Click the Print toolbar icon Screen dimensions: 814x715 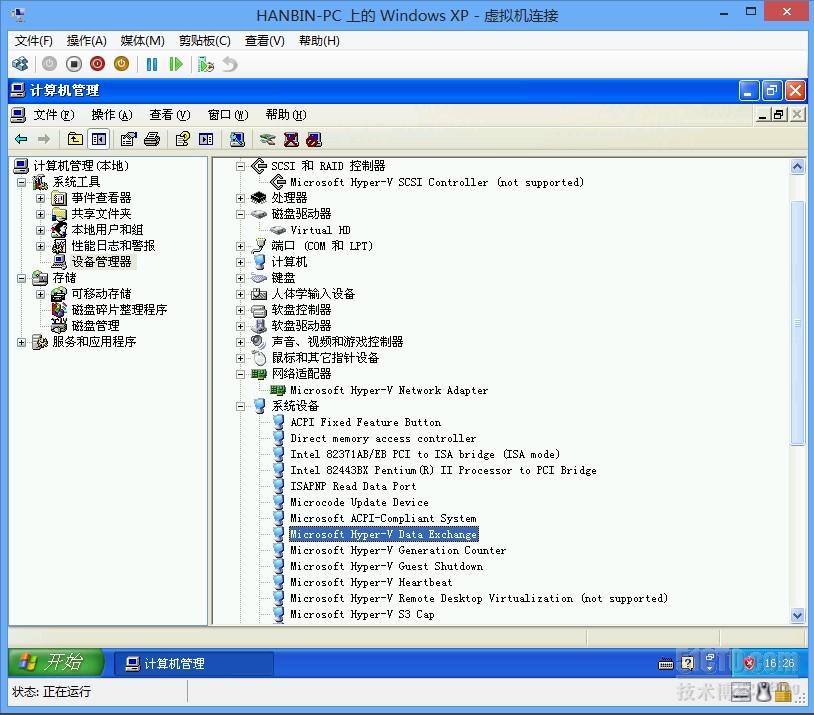point(152,139)
